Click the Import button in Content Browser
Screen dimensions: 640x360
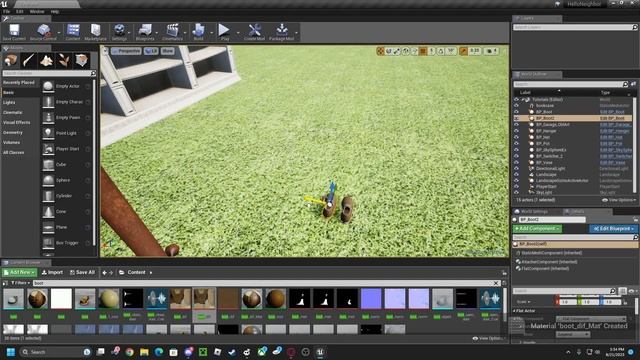pyautogui.click(x=52, y=272)
